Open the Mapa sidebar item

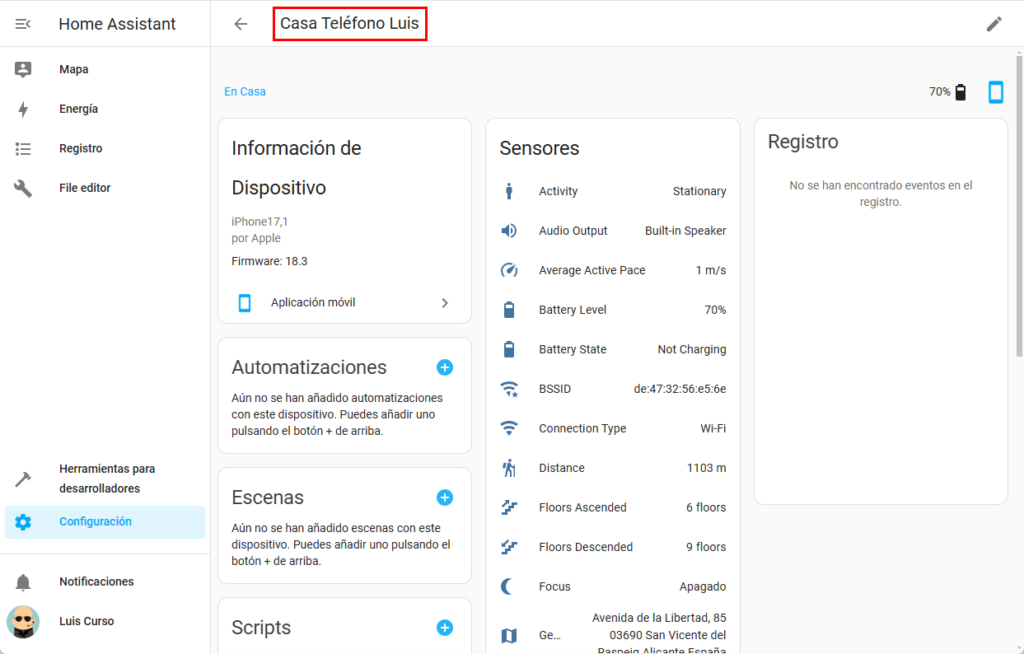73,70
